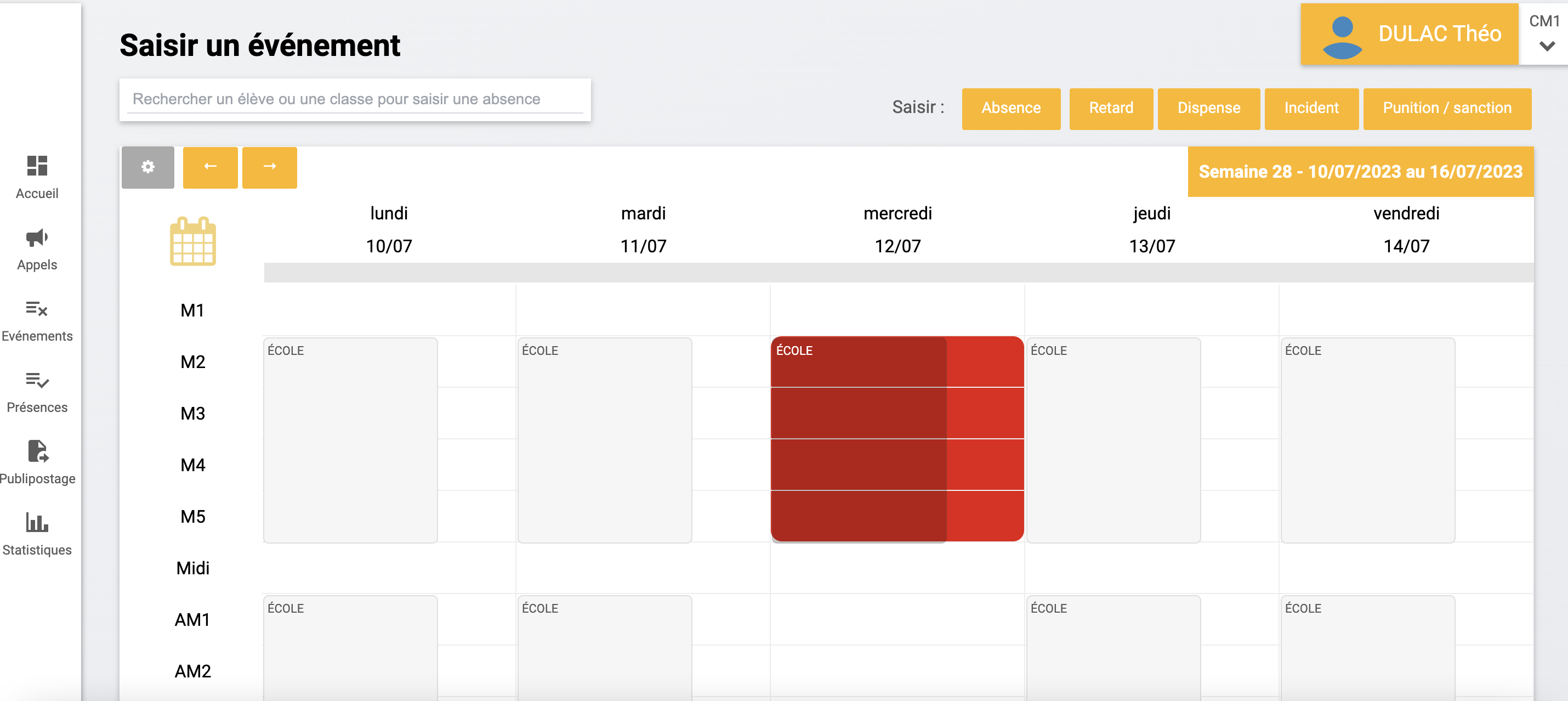Select vendredi 14/07 morning ÉCOLE block

[x=1368, y=440]
